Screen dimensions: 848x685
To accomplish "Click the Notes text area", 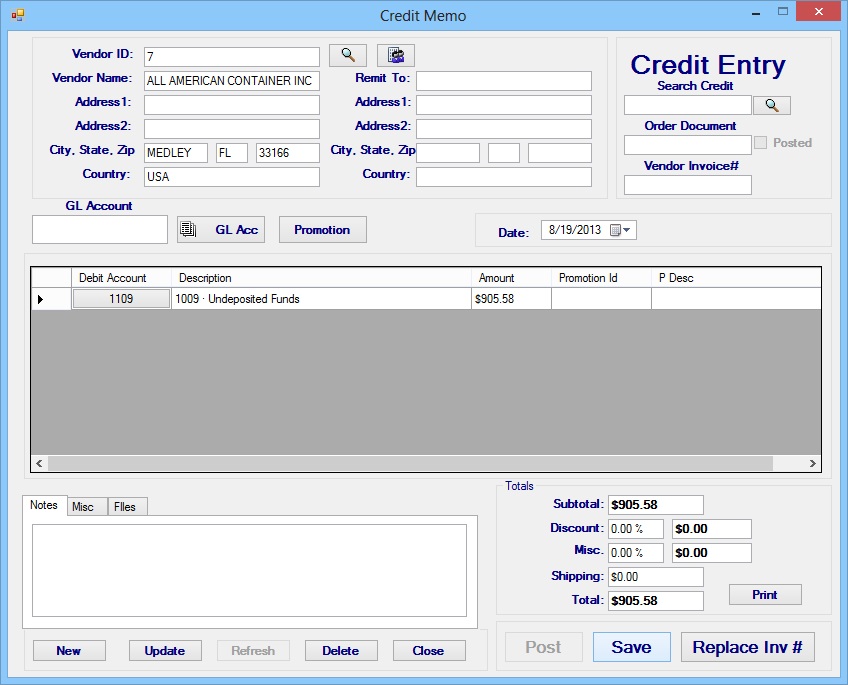I will click(249, 570).
